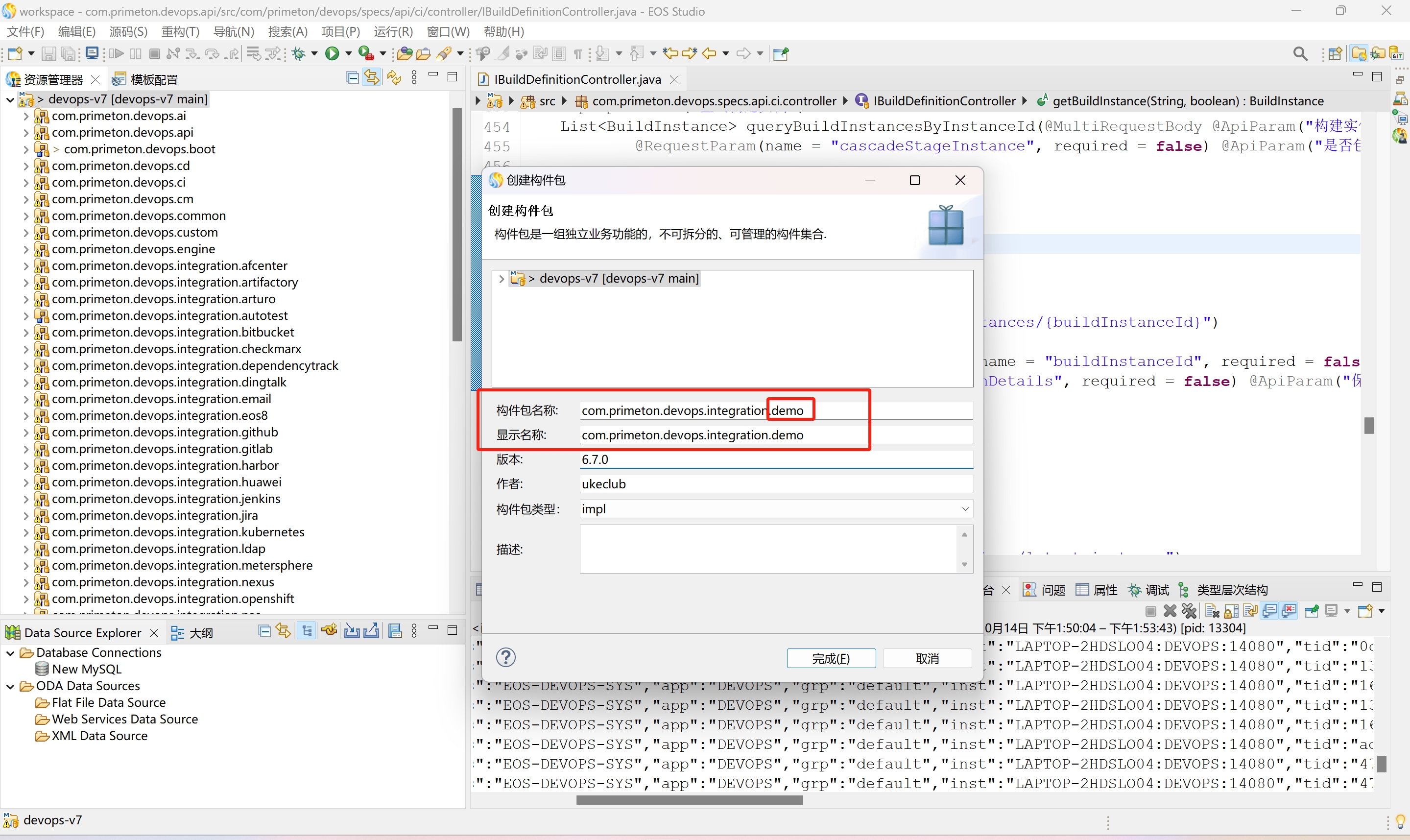Toggle Link with Editor in resource explorer
Image resolution: width=1410 pixels, height=840 pixels.
(372, 77)
